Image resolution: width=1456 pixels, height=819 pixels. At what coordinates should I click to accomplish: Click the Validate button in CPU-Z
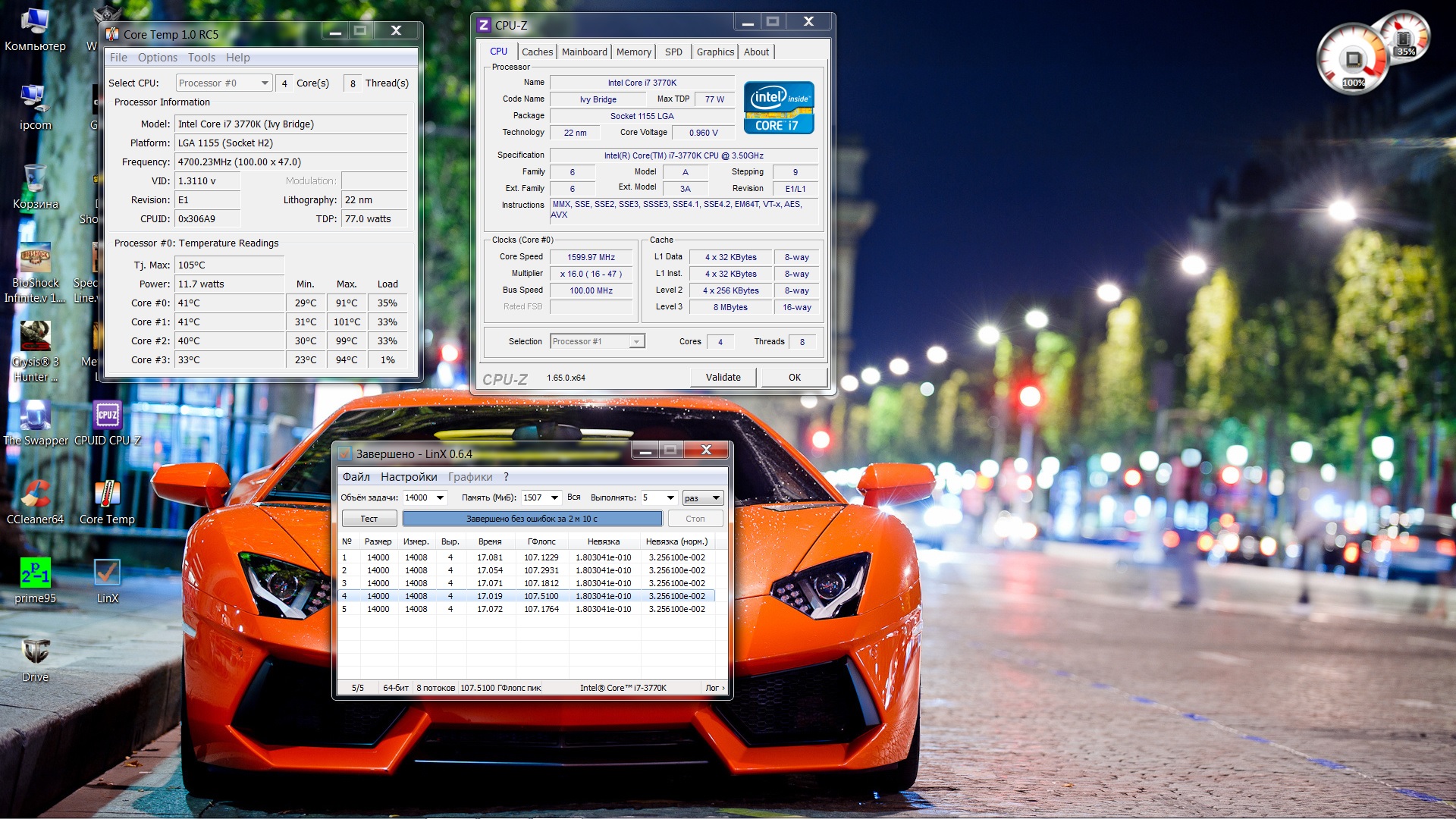[723, 378]
